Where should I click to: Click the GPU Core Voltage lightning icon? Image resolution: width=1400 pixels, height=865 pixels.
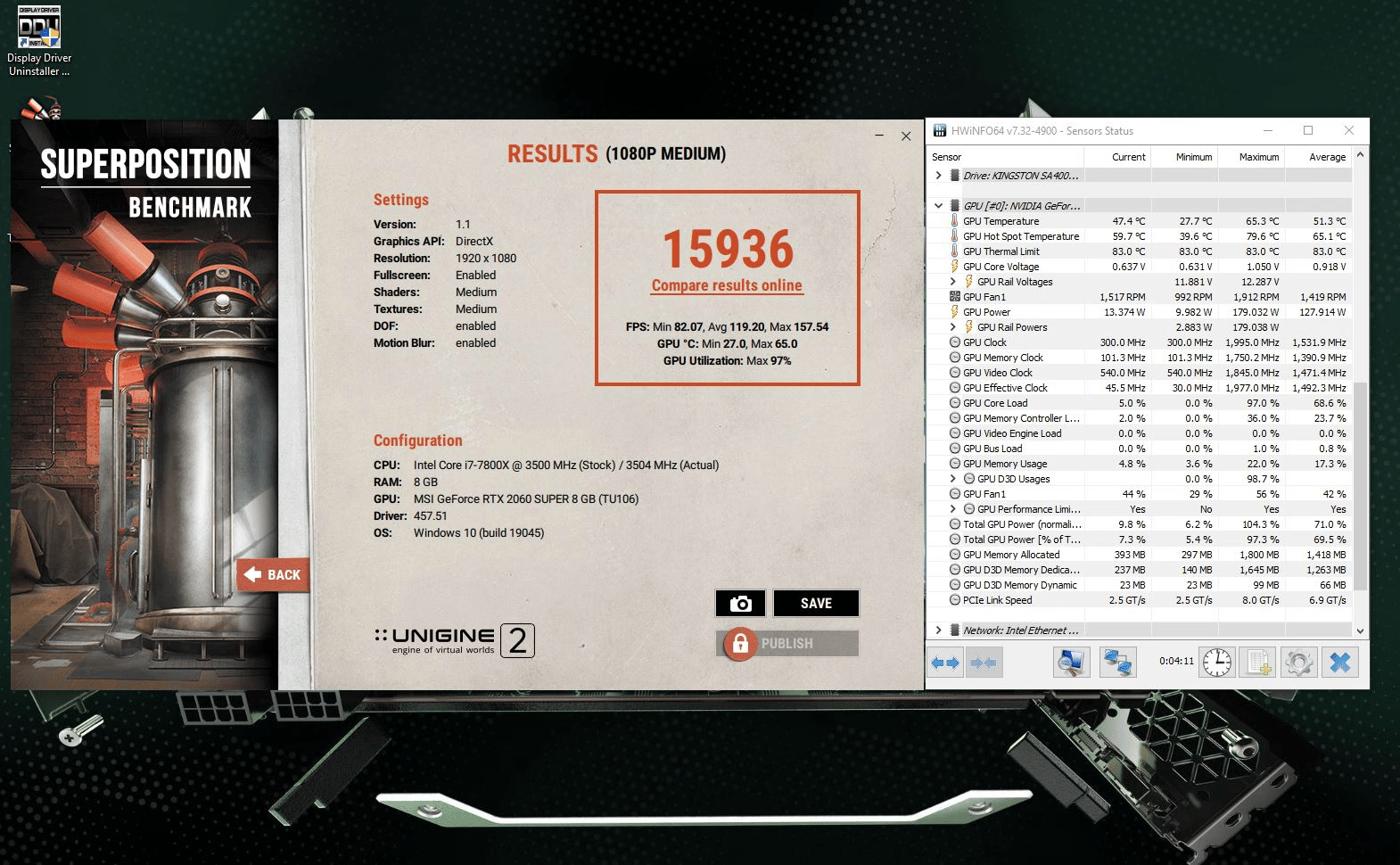point(954,266)
